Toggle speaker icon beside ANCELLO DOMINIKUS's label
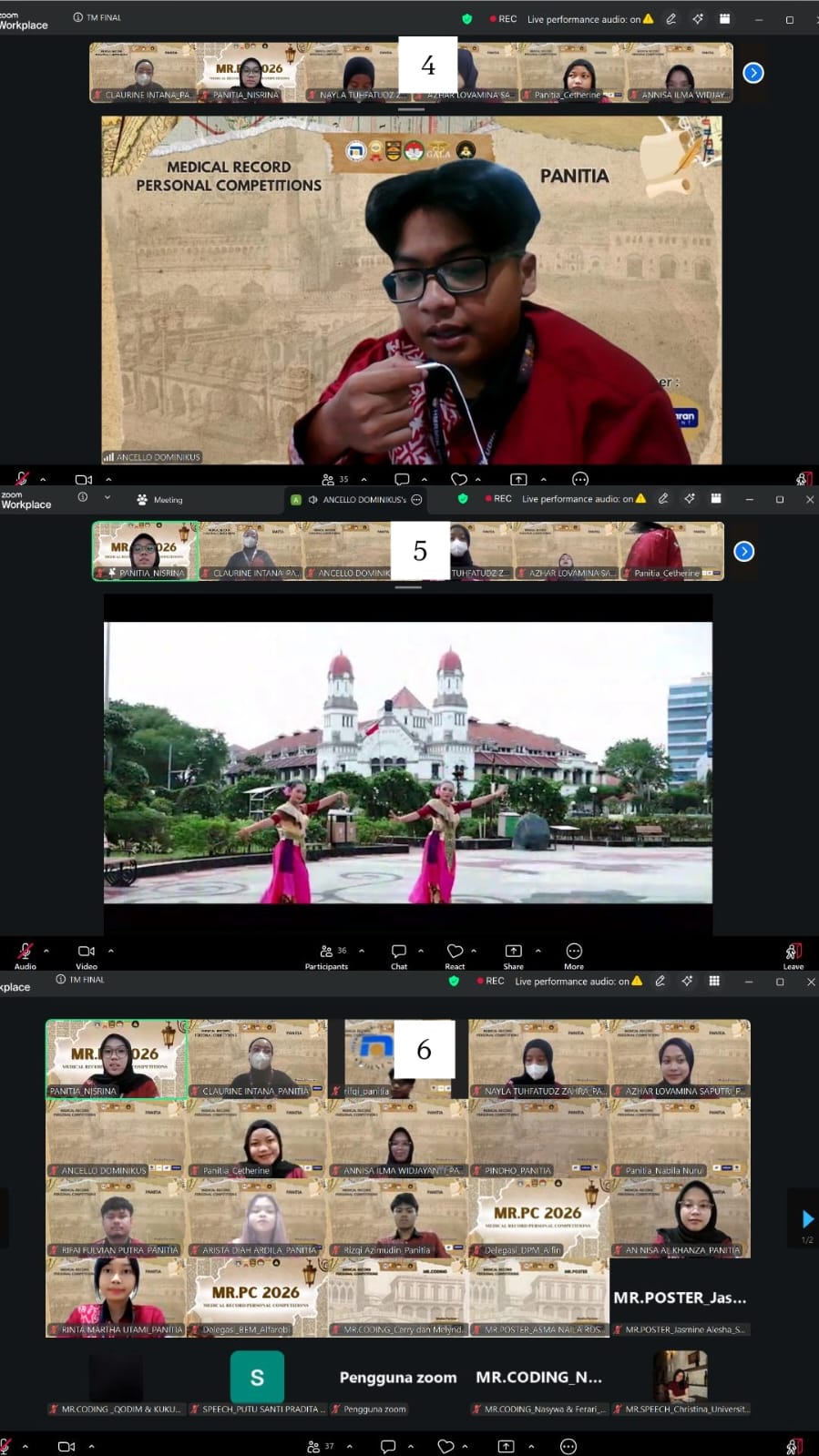Viewport: 819px width, 1456px height. [x=312, y=500]
